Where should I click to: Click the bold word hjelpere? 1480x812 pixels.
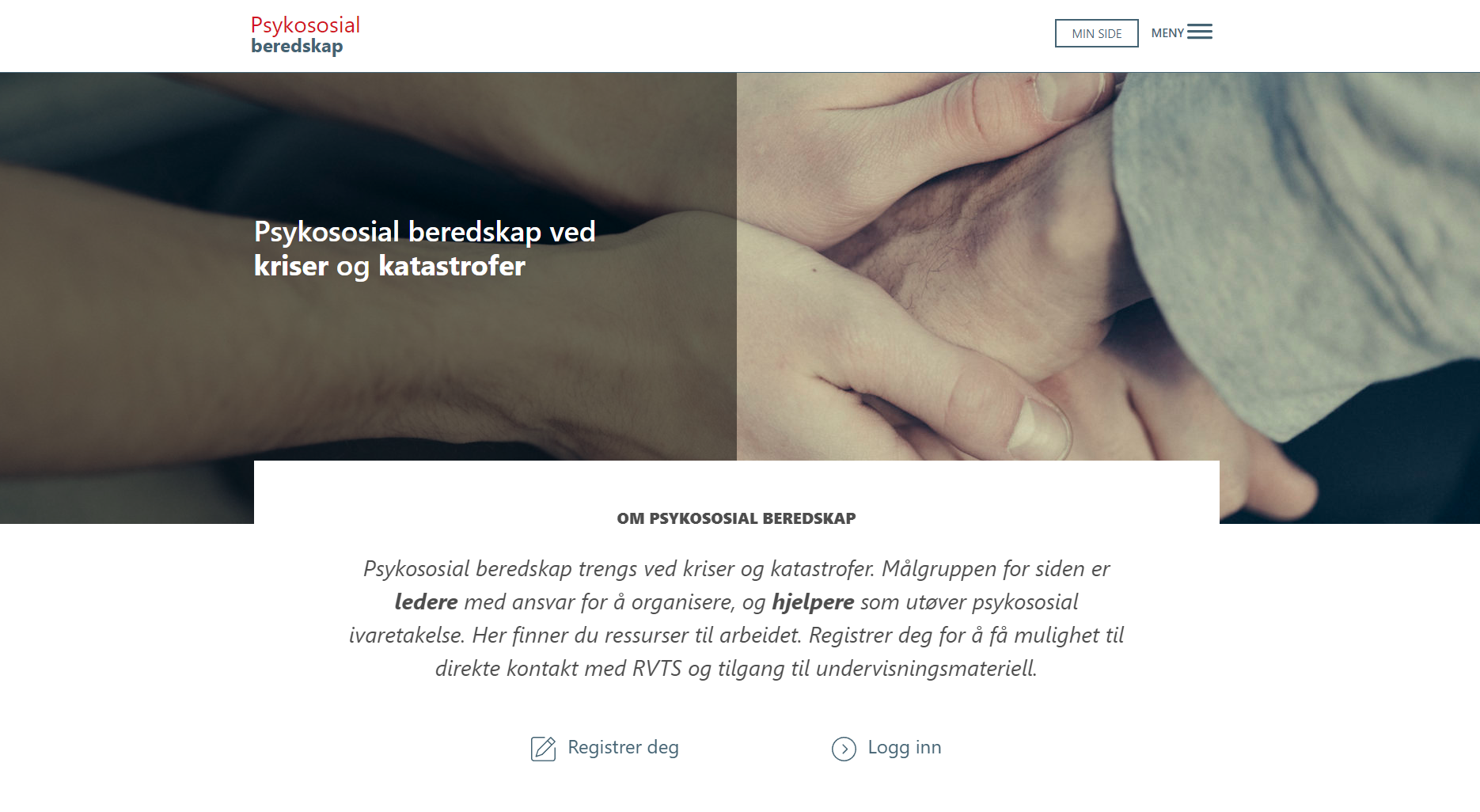pyautogui.click(x=813, y=602)
